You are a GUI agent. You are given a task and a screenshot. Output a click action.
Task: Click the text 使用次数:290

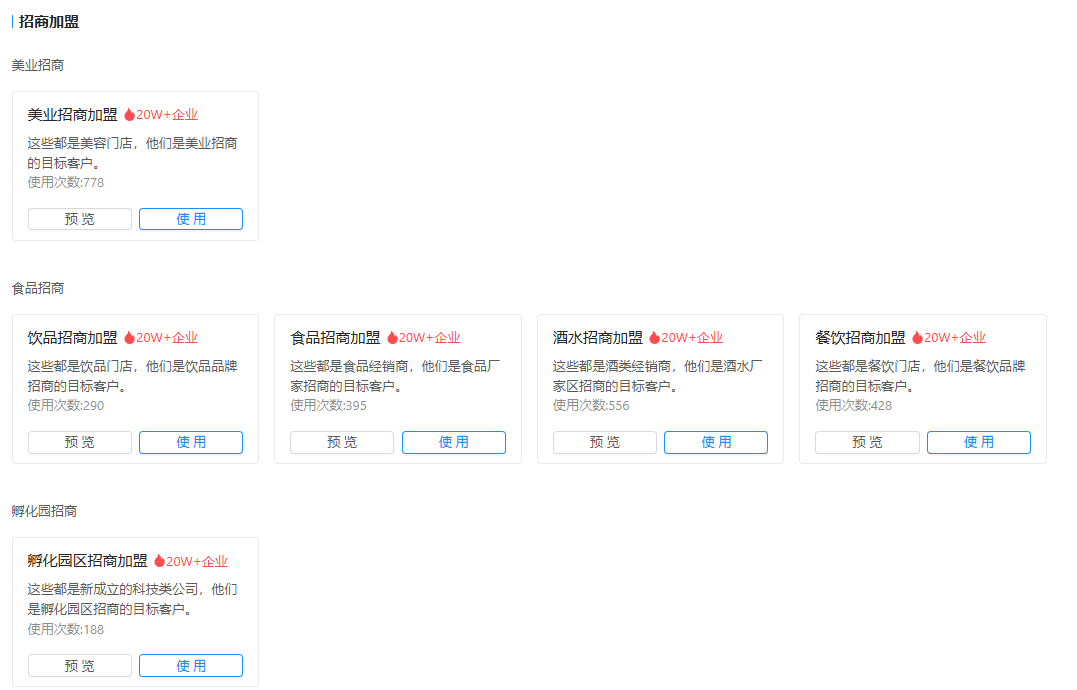point(66,406)
